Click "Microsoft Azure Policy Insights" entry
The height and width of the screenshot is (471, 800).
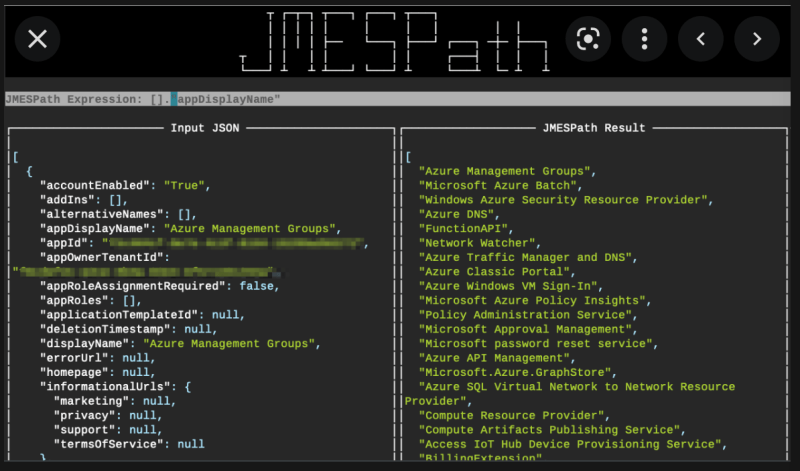[535, 301]
